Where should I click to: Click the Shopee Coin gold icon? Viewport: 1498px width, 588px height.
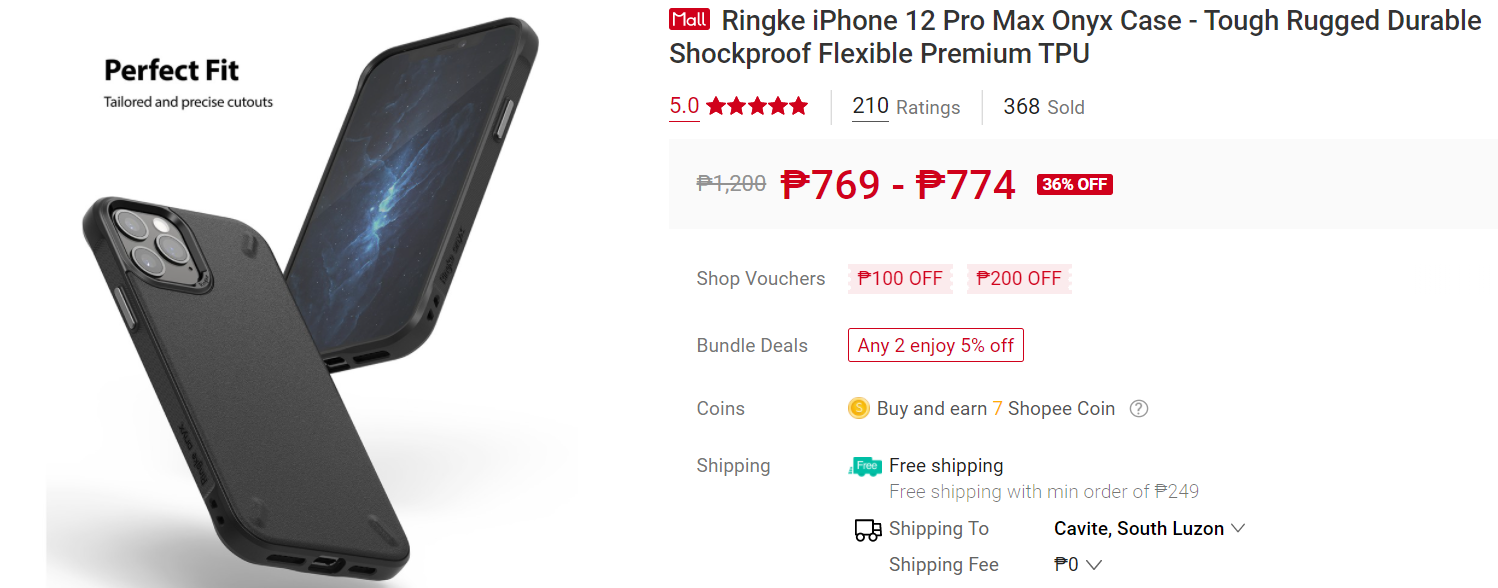pyautogui.click(x=858, y=408)
